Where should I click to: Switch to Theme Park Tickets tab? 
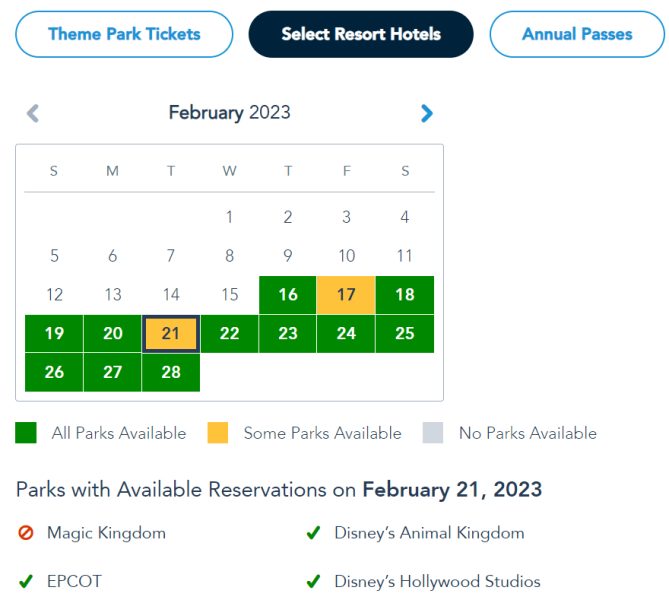124,34
